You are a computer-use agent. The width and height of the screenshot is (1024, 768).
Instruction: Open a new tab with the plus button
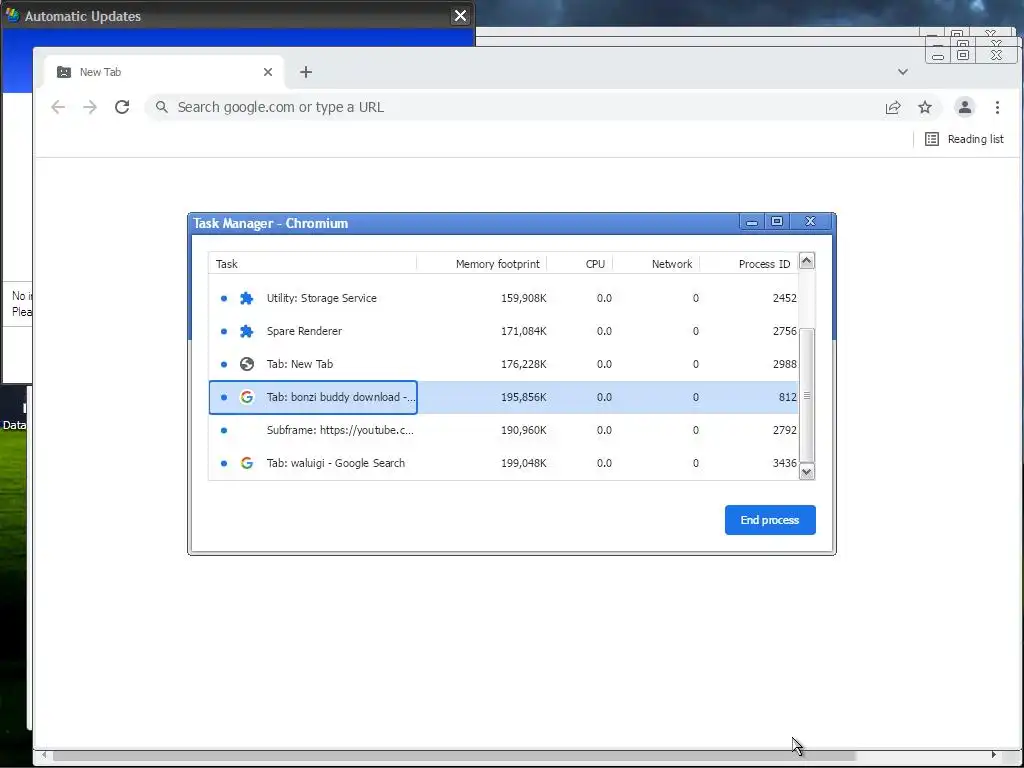pos(306,72)
